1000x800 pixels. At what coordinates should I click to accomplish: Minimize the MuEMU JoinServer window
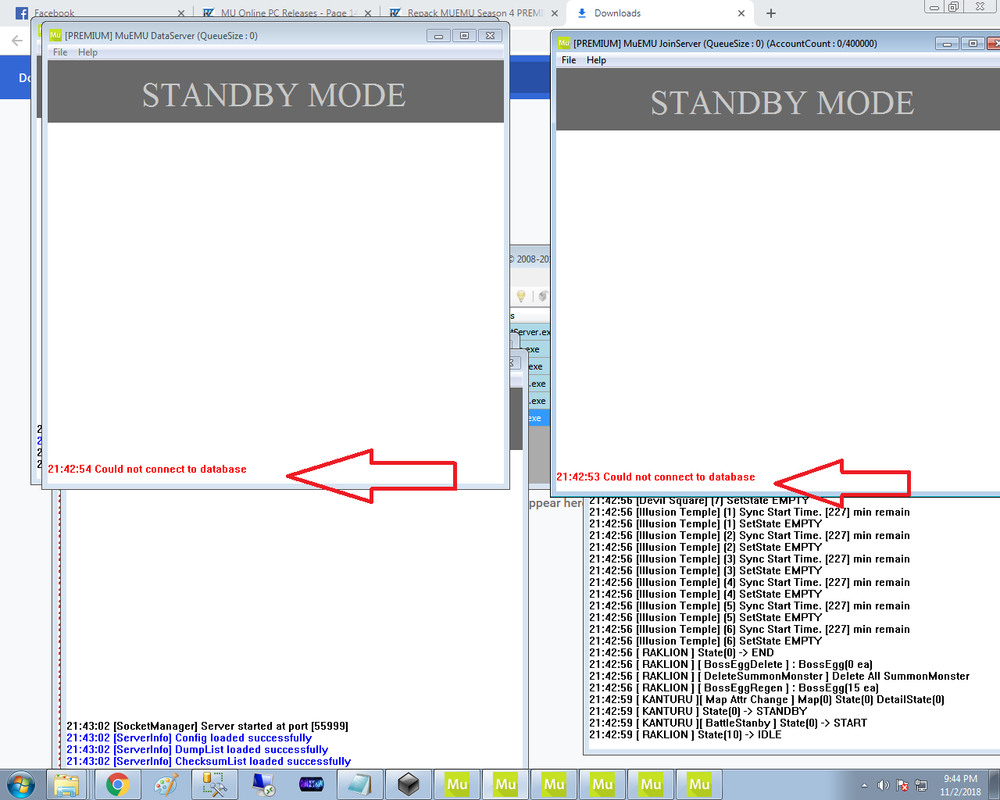click(947, 43)
